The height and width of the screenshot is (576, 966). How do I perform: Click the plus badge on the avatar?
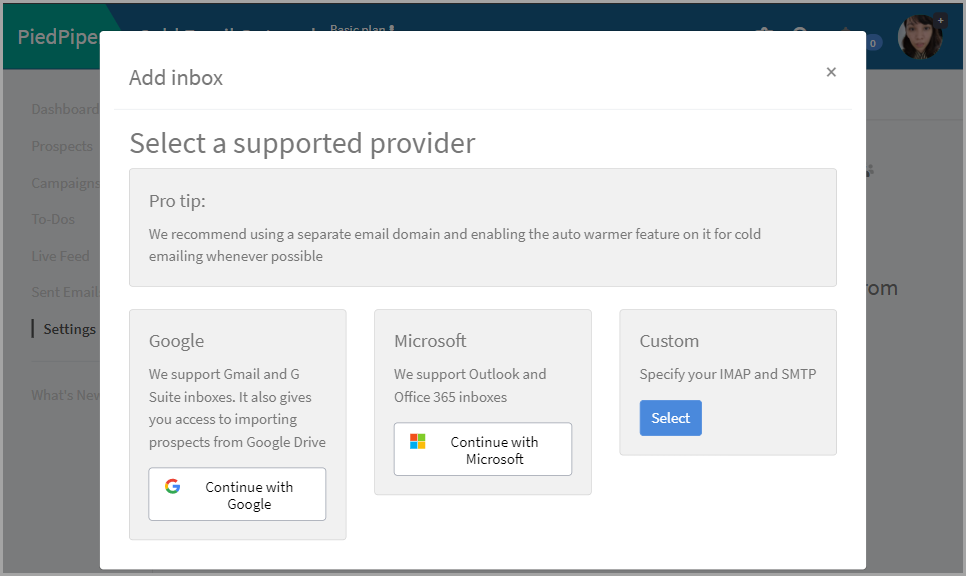(x=940, y=20)
